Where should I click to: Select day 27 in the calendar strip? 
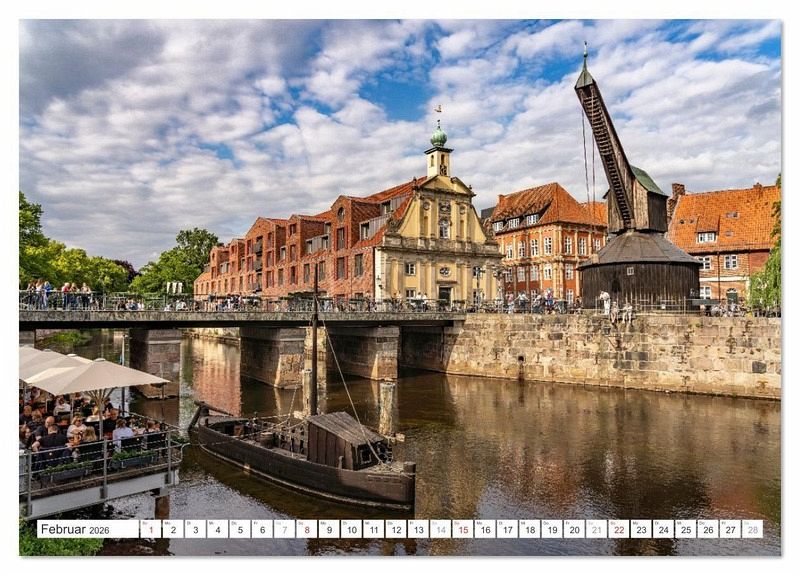[731, 529]
